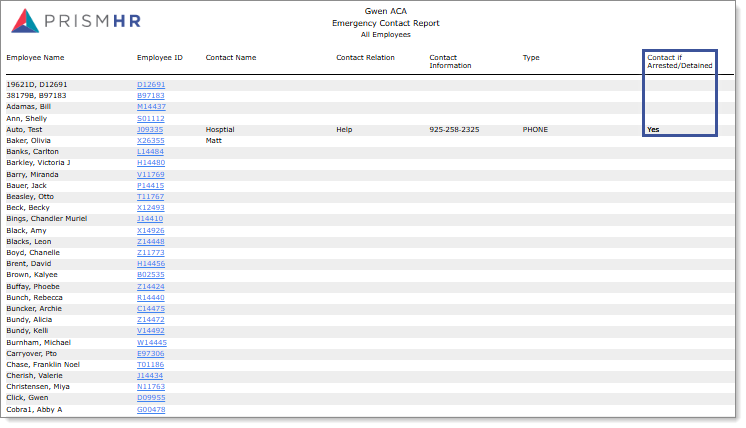Image resolution: width=746 pixels, height=428 pixels.
Task: Click Carlton Banks's ID L14484
Action: tap(150, 152)
